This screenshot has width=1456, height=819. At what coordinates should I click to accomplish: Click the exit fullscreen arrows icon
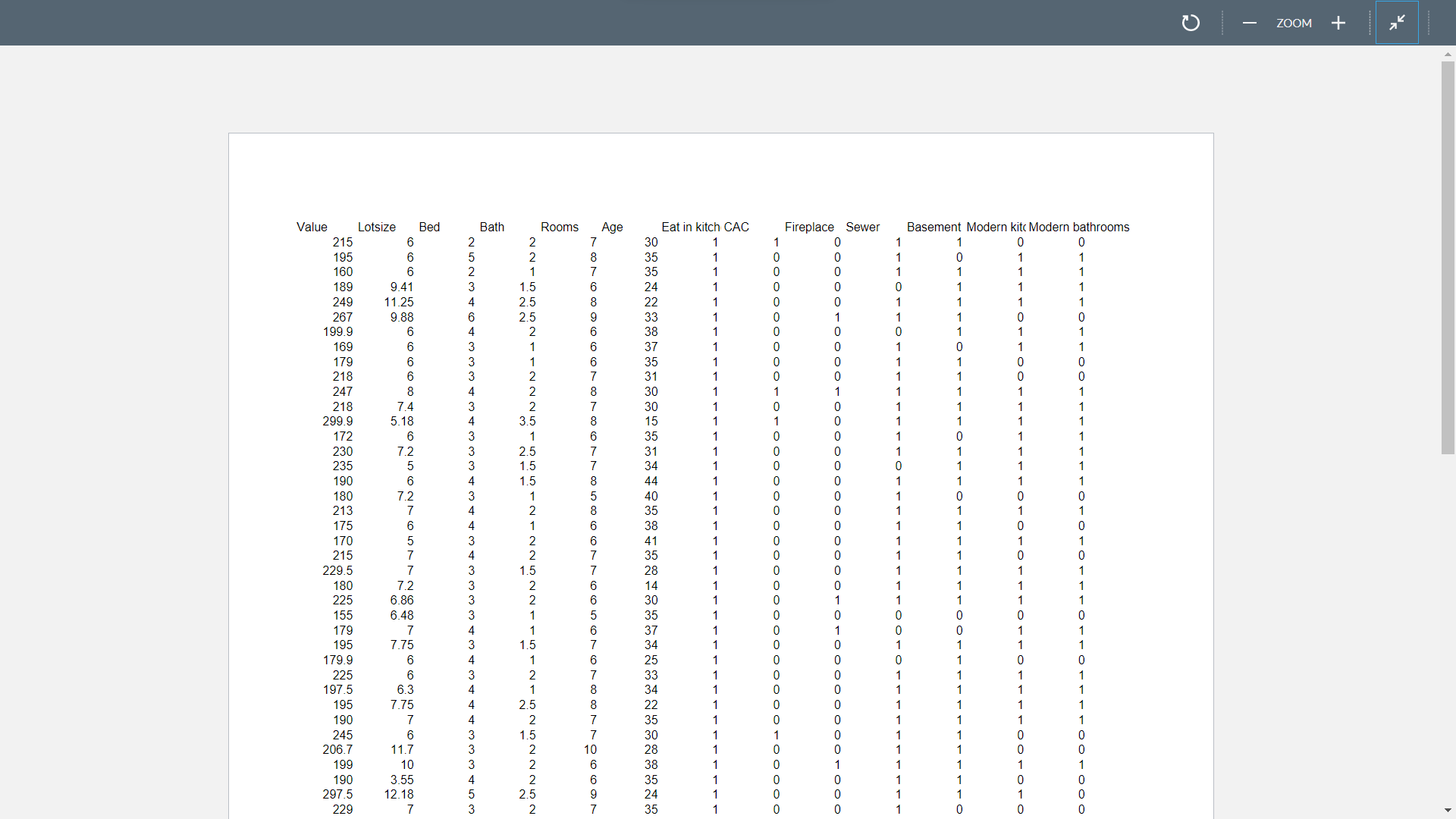coord(1397,23)
